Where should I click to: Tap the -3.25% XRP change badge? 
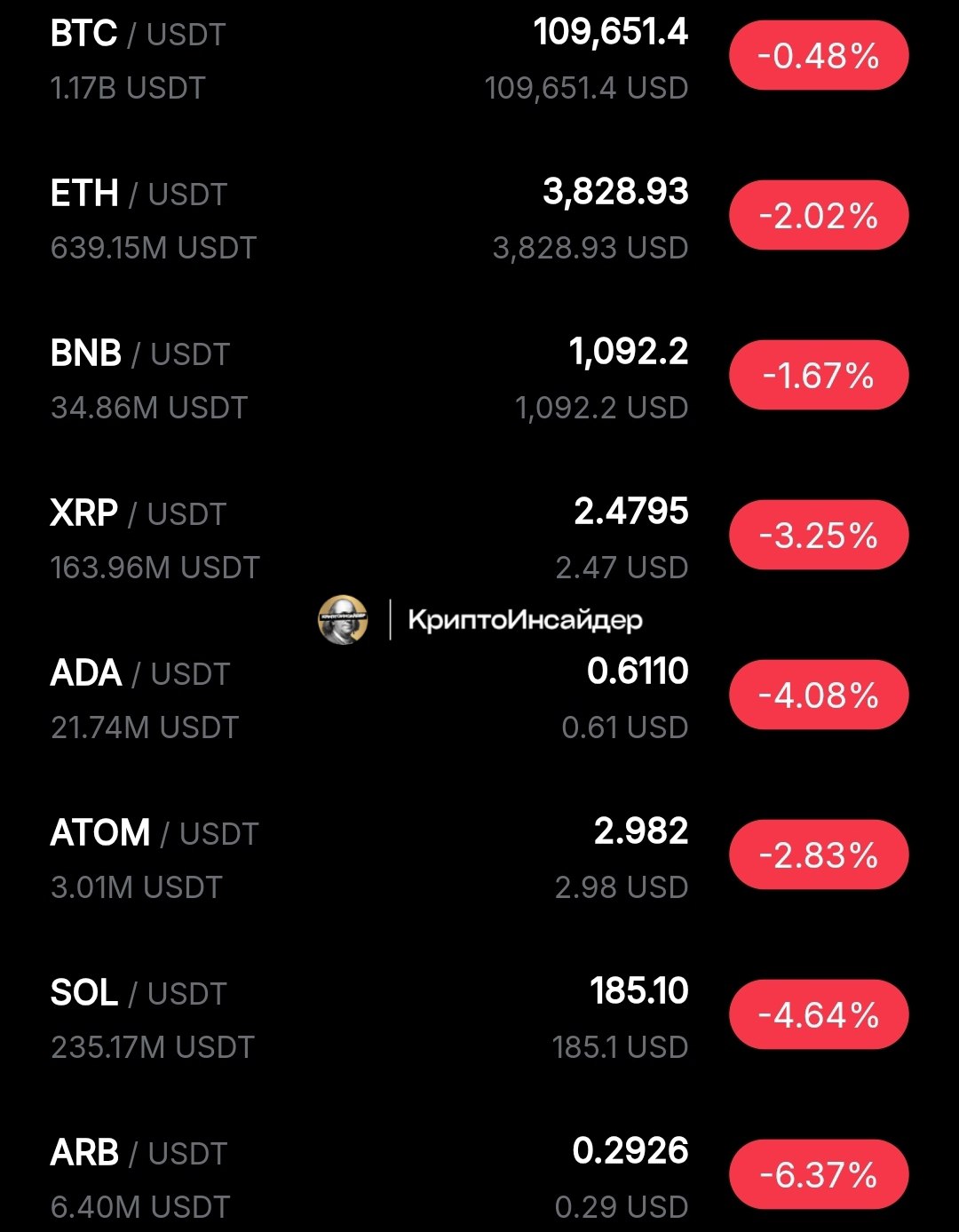point(819,536)
